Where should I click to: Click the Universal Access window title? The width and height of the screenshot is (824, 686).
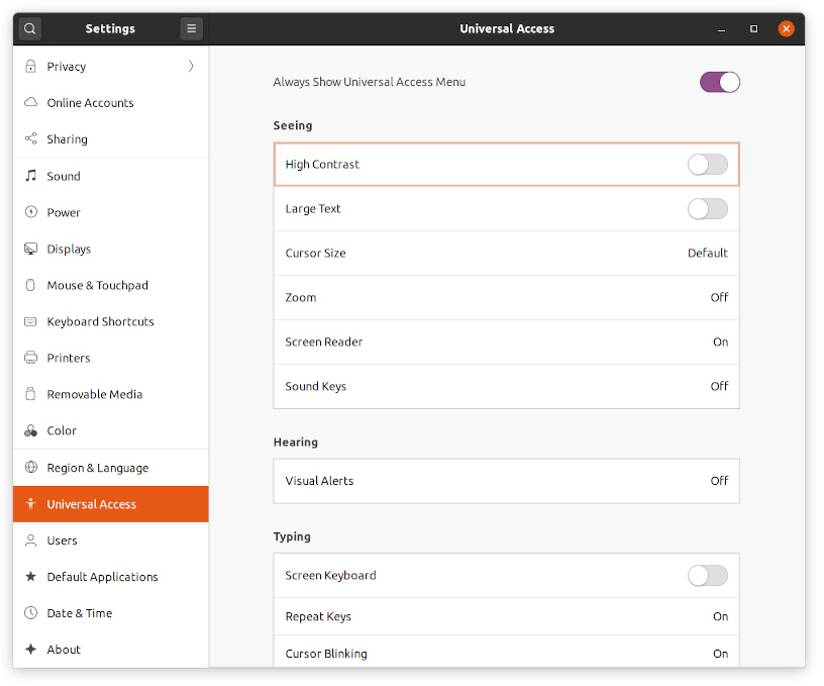pos(507,28)
